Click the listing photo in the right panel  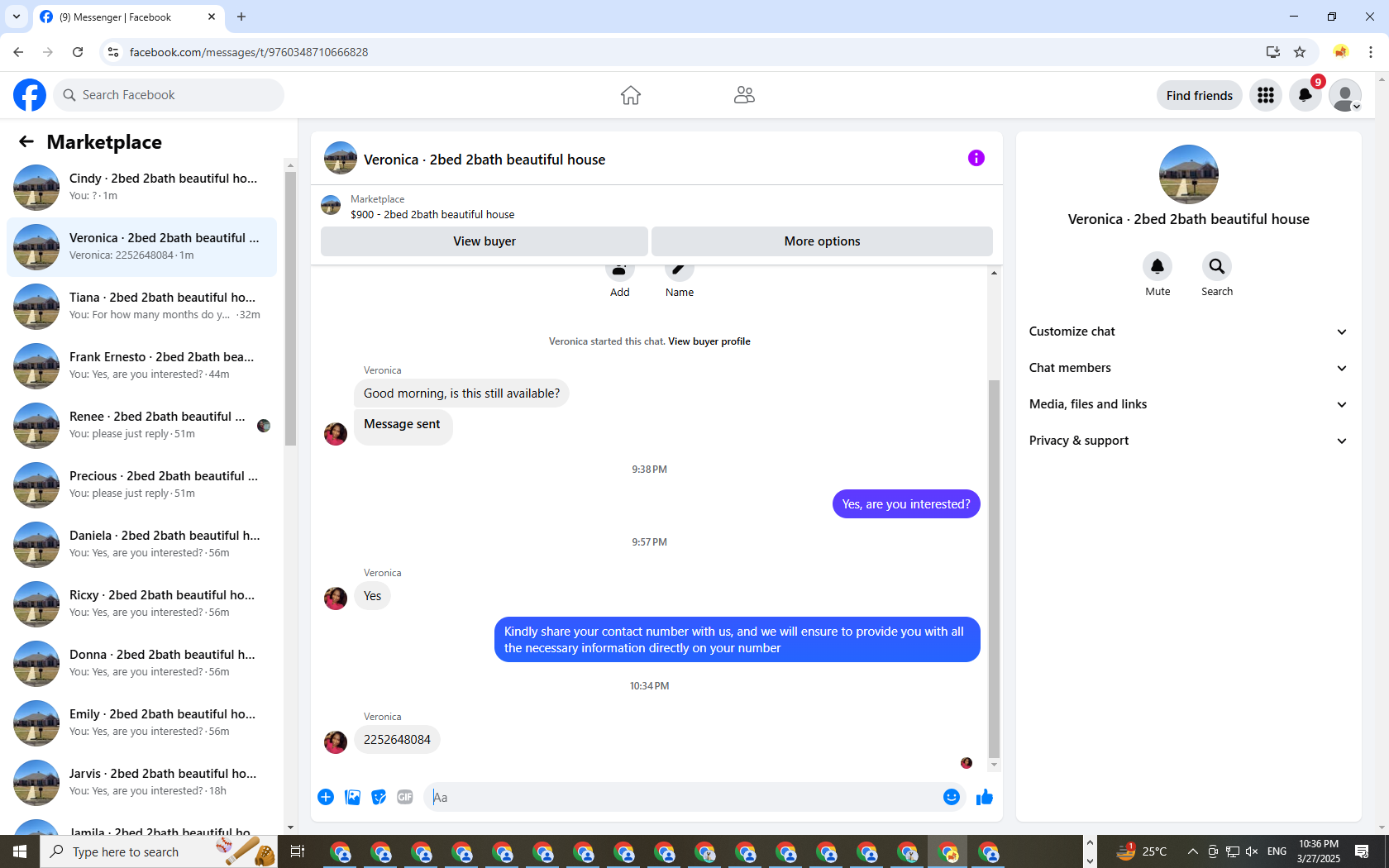coord(1189,174)
